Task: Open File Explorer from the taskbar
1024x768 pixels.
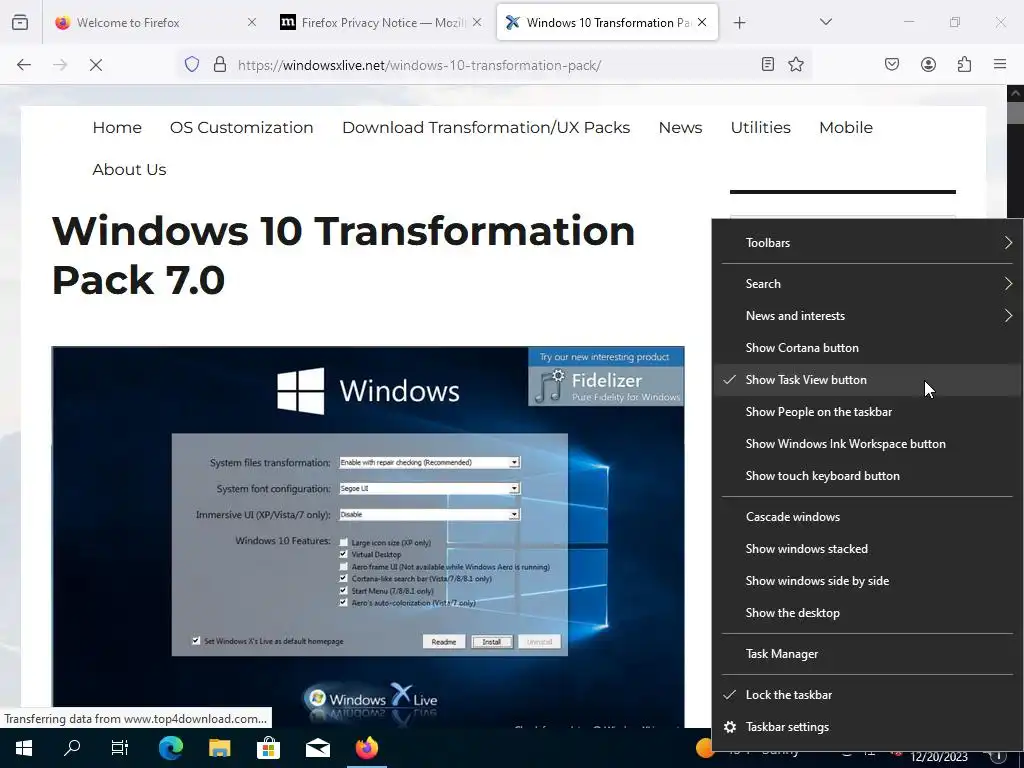Action: coord(219,748)
